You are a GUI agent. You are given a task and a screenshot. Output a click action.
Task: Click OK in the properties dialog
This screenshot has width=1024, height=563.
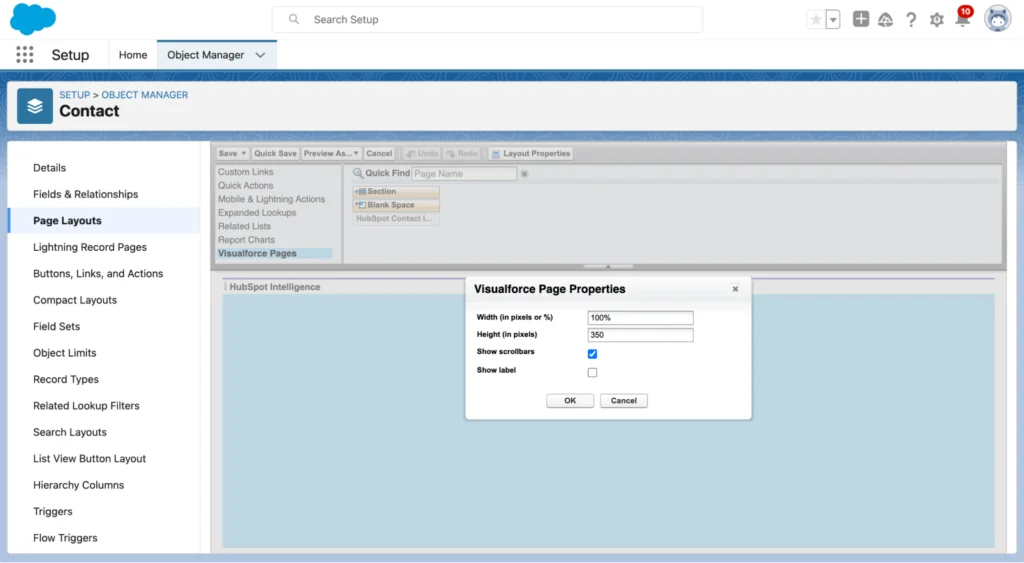pyautogui.click(x=570, y=400)
